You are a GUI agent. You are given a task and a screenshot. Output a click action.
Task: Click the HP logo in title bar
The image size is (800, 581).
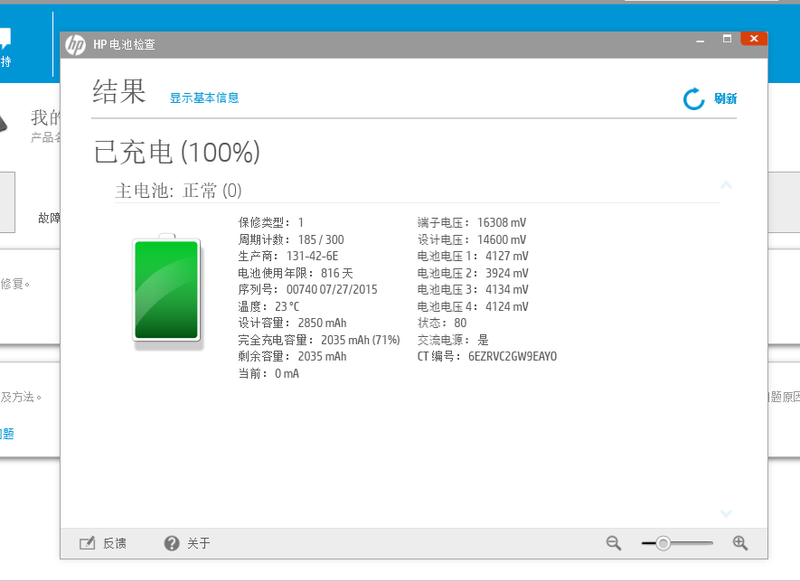tap(77, 44)
